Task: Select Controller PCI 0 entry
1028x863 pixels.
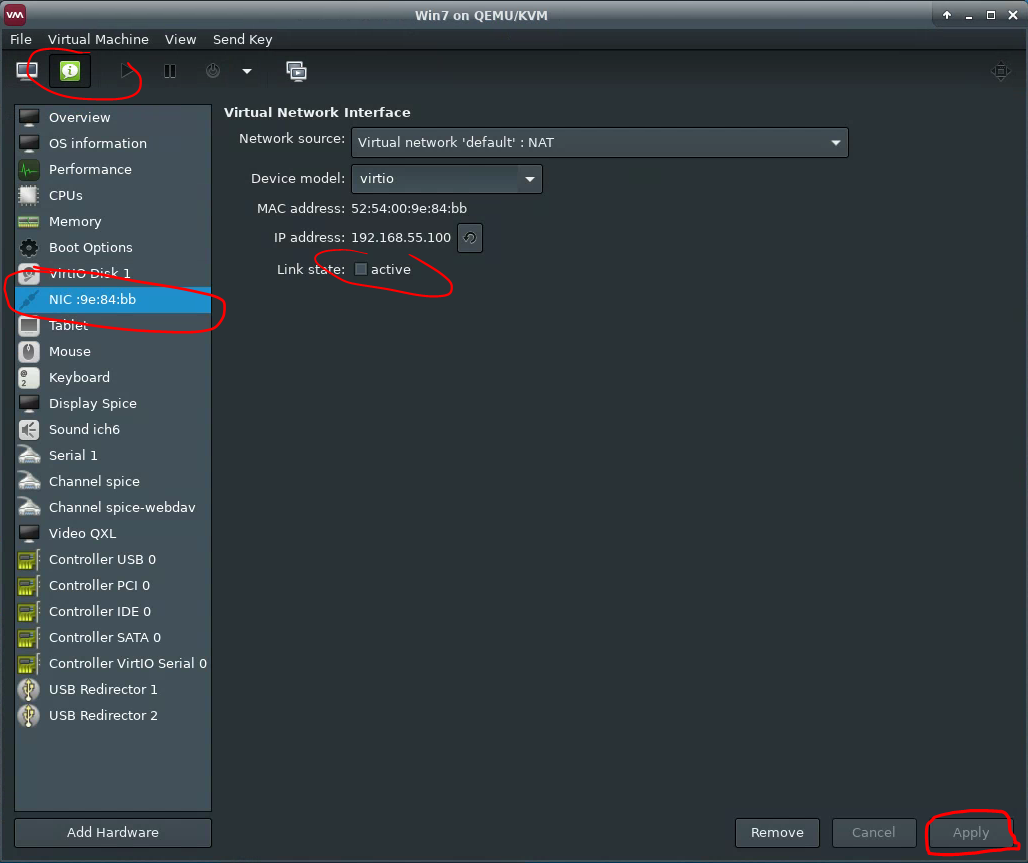Action: (113, 586)
